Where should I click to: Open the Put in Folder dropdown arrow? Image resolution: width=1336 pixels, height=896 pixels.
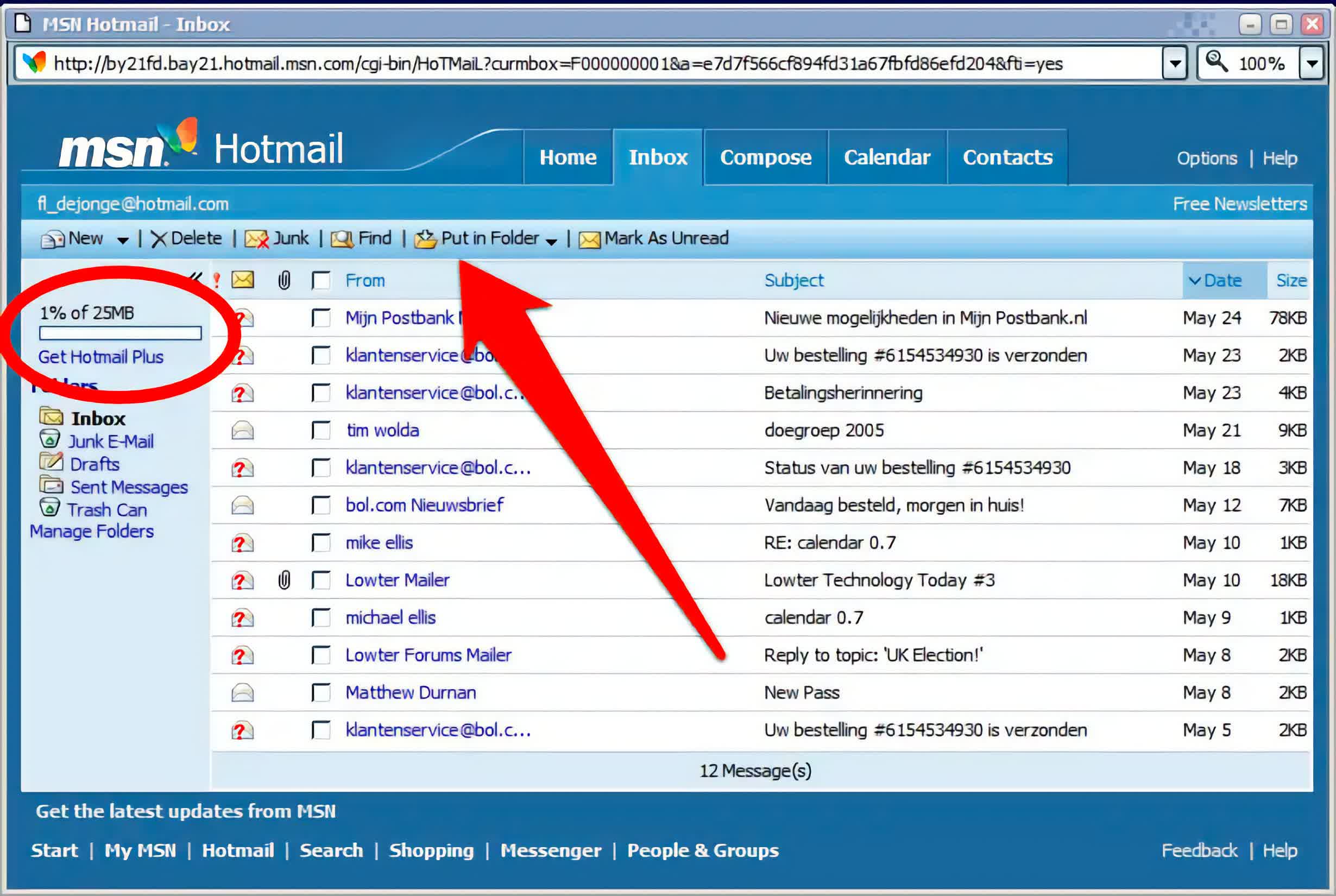click(551, 242)
